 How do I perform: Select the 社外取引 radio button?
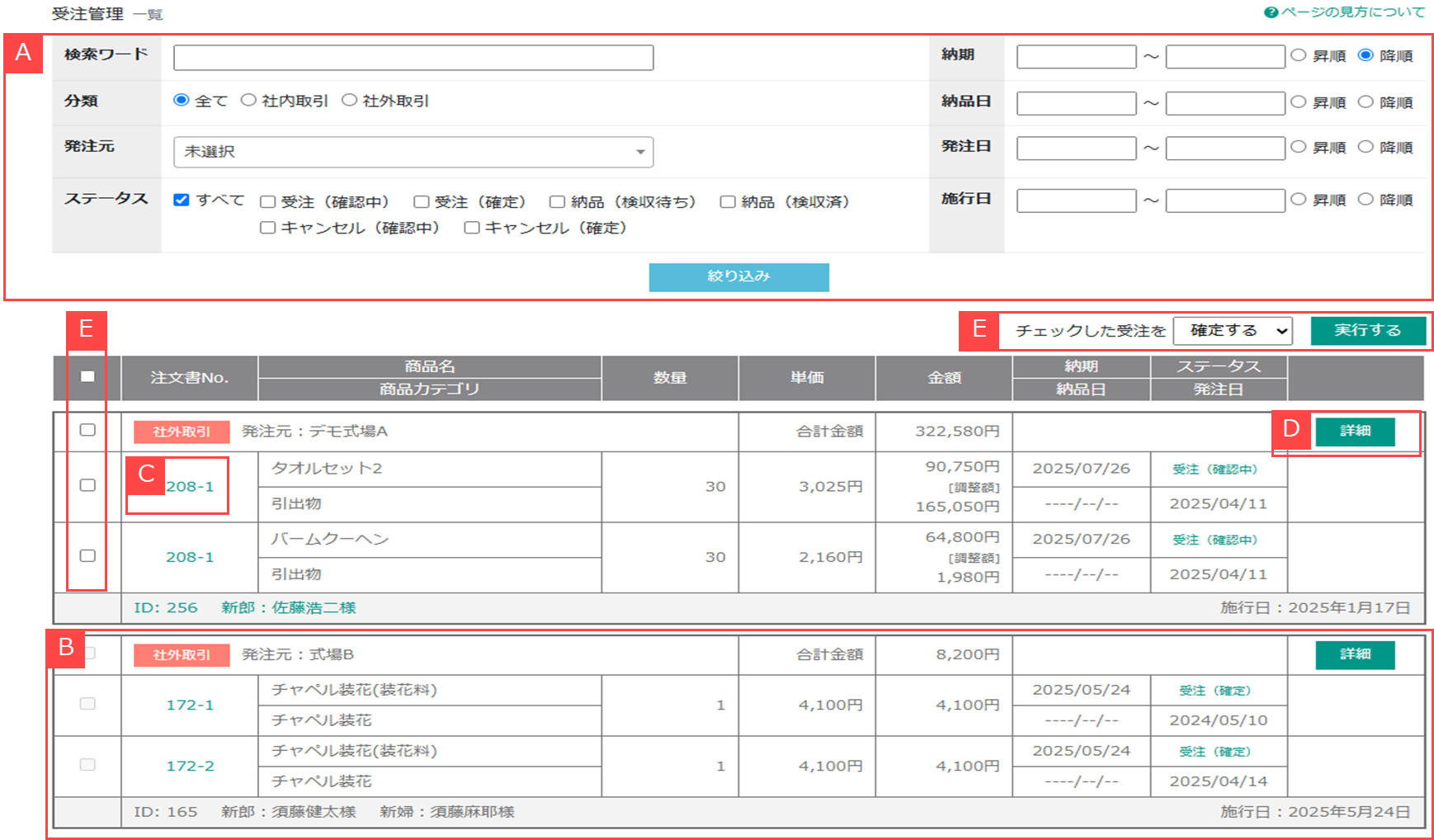click(x=349, y=100)
